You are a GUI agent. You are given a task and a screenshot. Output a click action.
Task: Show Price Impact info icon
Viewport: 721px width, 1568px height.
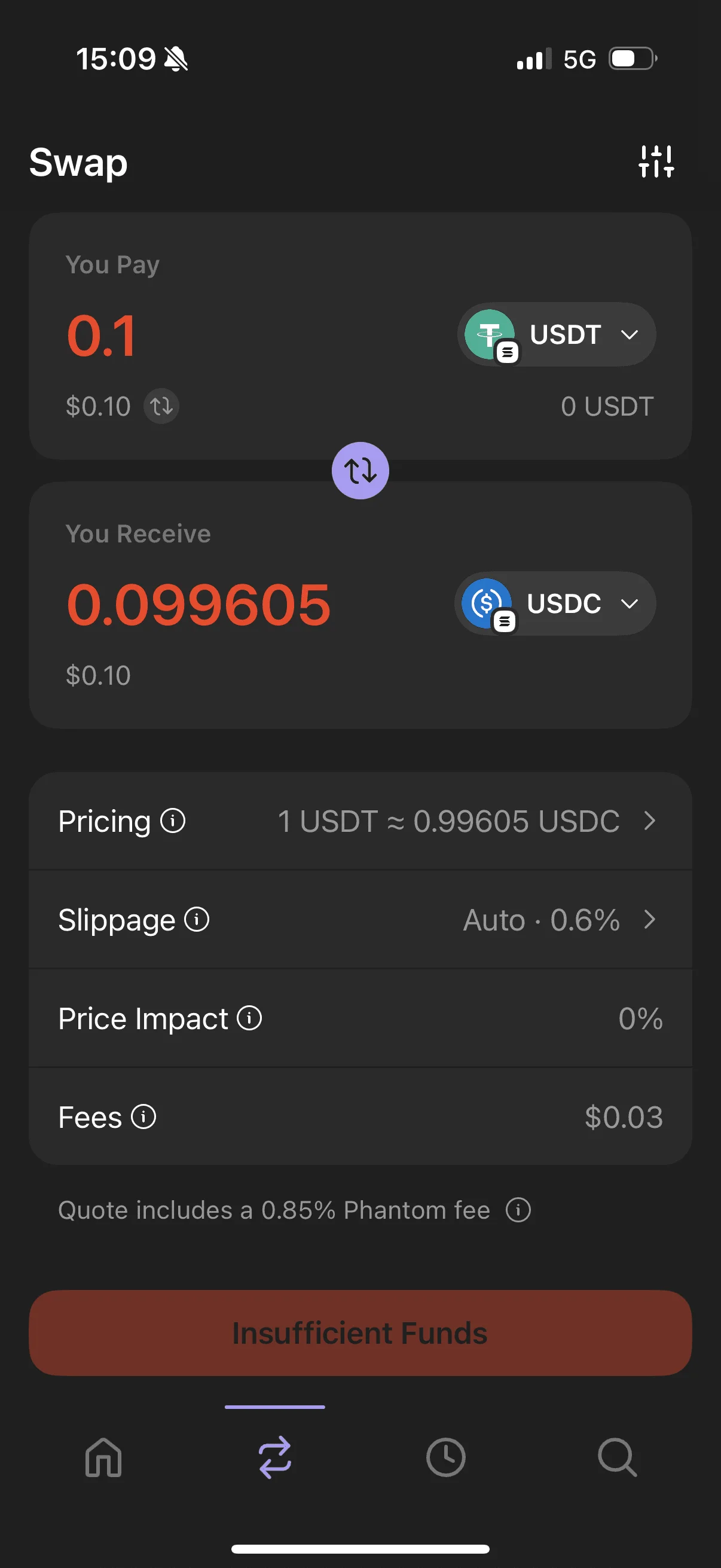(249, 1018)
